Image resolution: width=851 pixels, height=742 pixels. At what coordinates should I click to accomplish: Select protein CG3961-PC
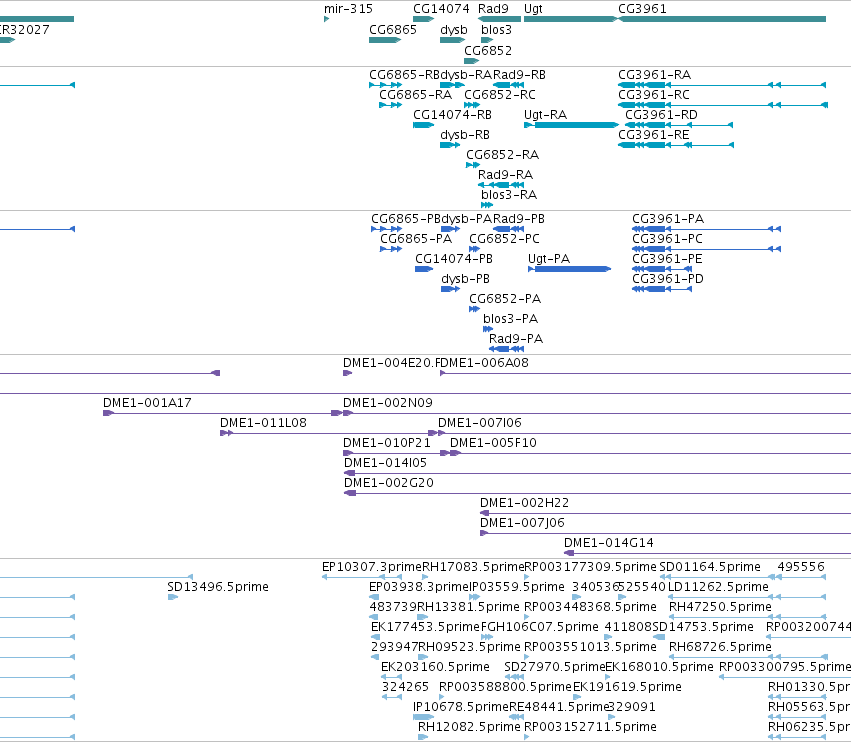[x=667, y=239]
